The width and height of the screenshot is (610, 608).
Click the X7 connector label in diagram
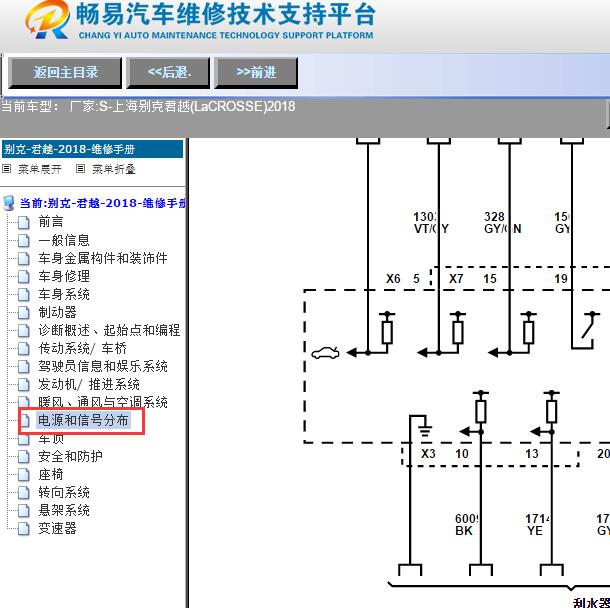[x=456, y=279]
